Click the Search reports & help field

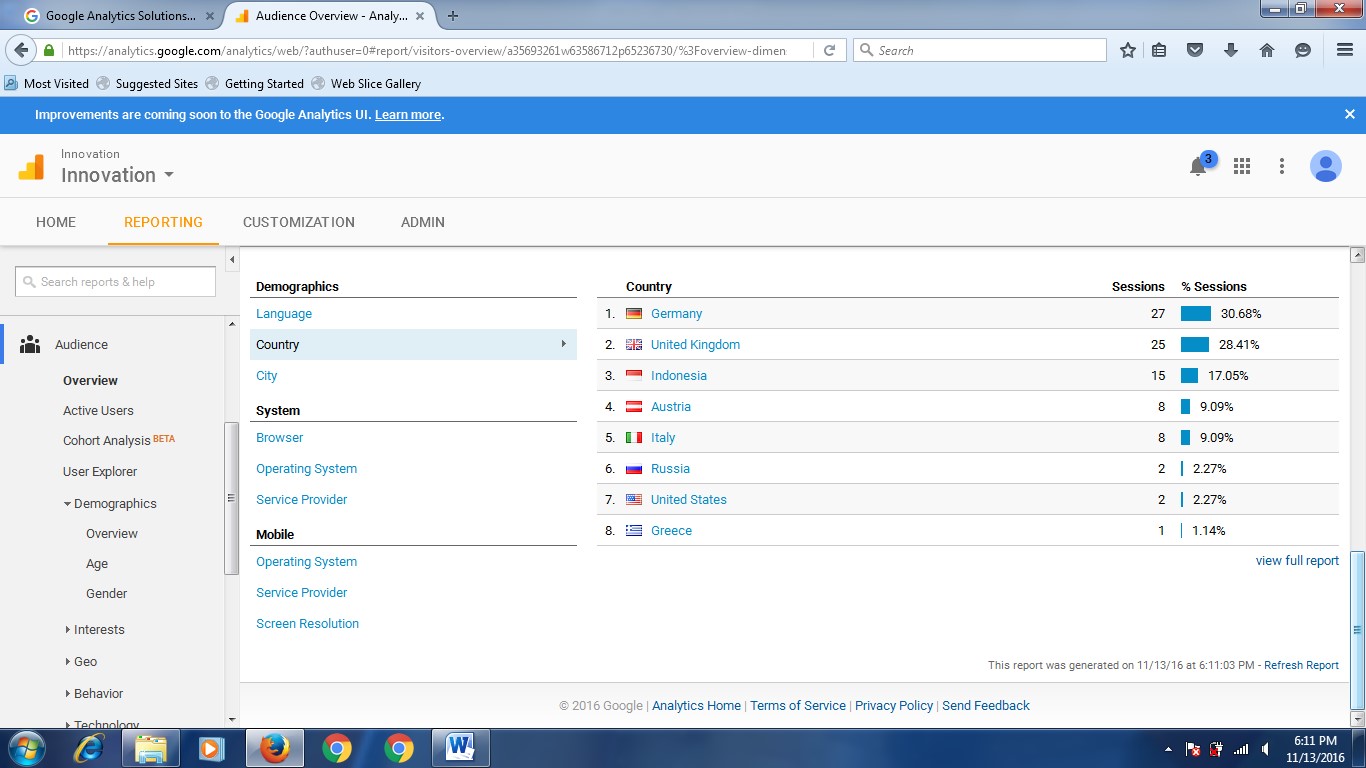[x=115, y=282]
